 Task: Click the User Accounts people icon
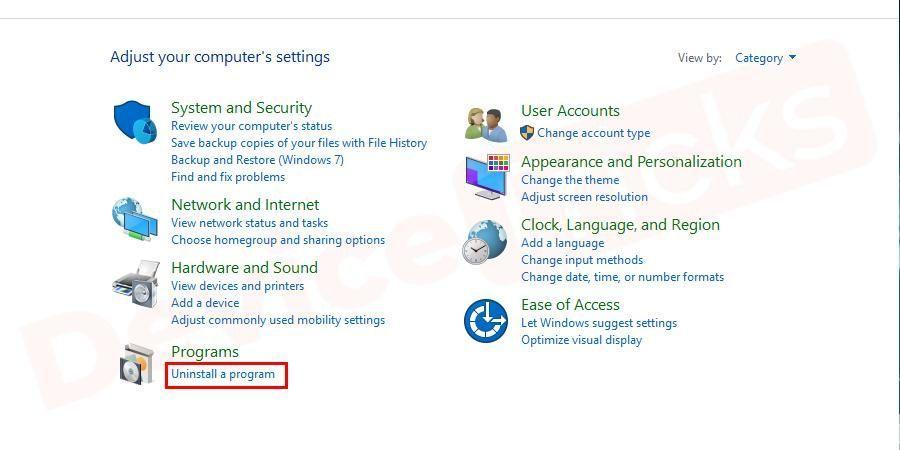[x=486, y=125]
